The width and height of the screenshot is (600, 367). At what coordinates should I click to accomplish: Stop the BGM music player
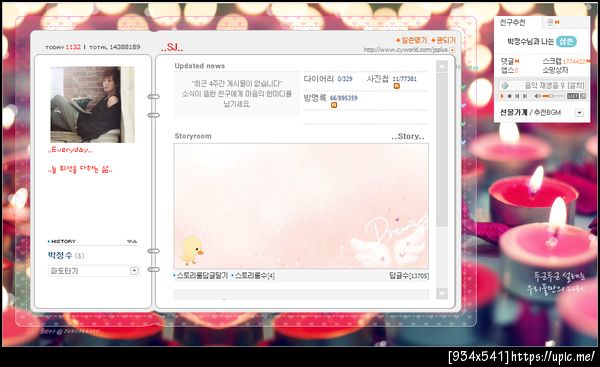pyautogui.click(x=509, y=96)
